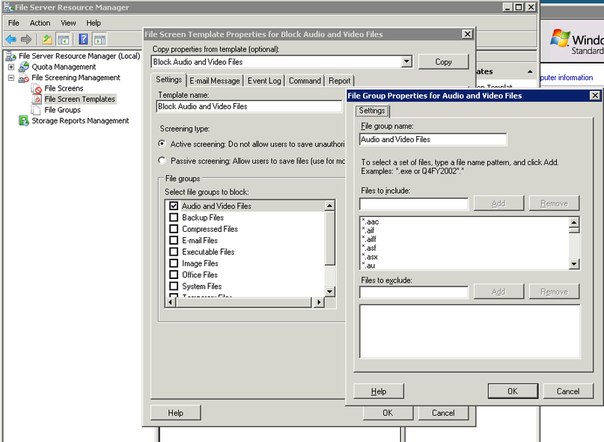The width and height of the screenshot is (604, 442).
Task: Open the Help menu
Action: click(x=93, y=23)
